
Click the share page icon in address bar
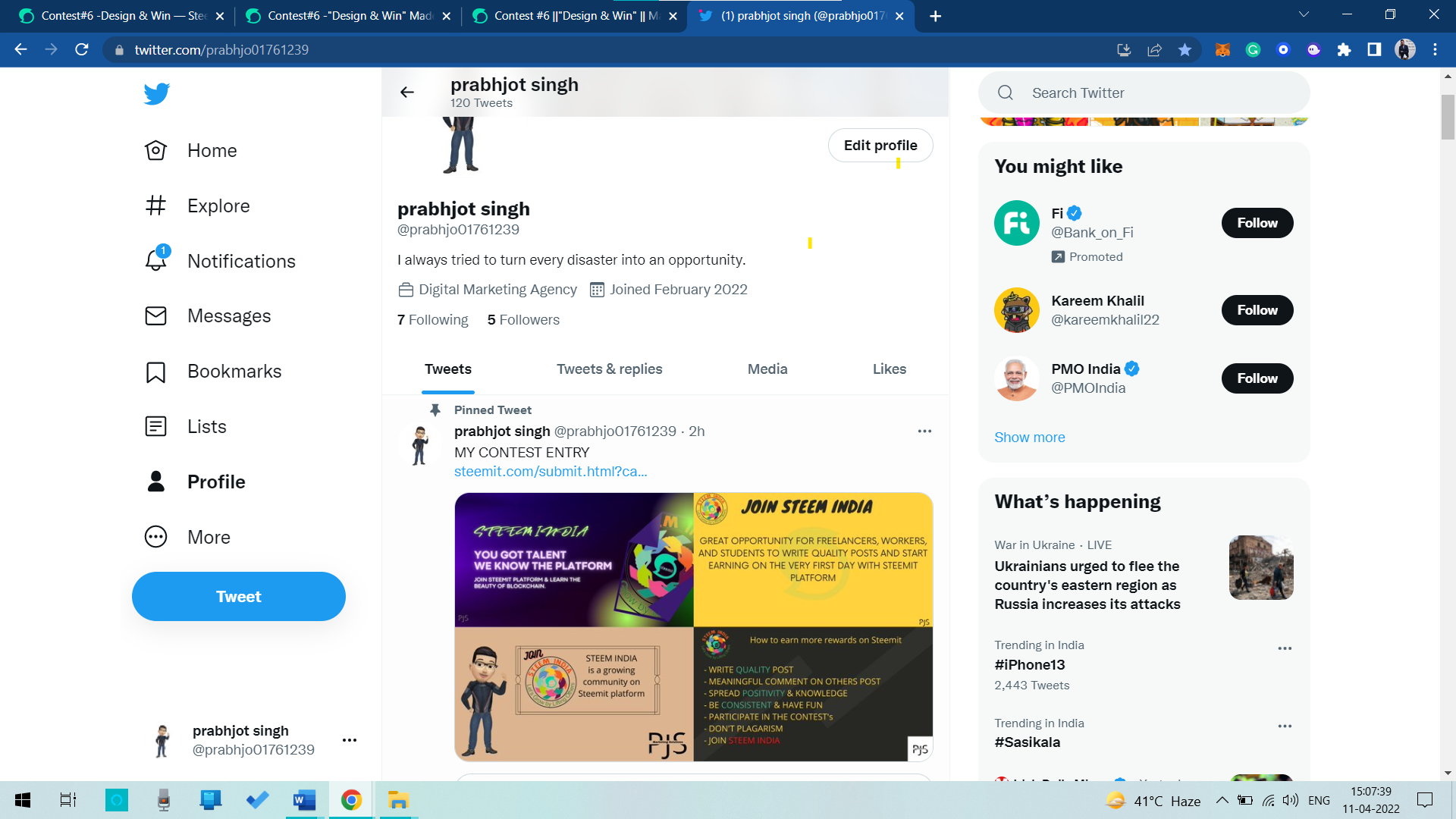click(x=1154, y=50)
